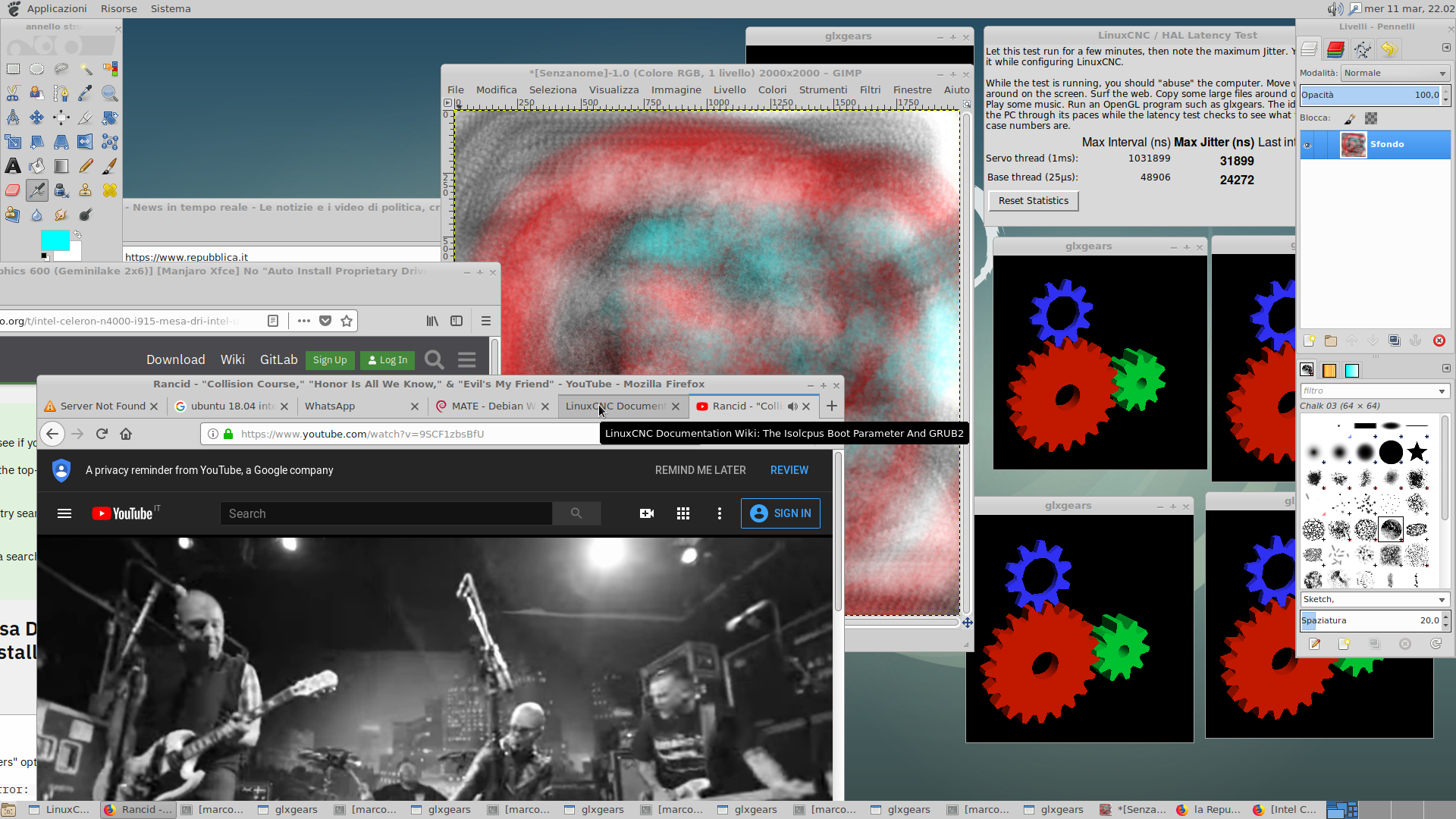Select the Free Select lasso tool

61,69
